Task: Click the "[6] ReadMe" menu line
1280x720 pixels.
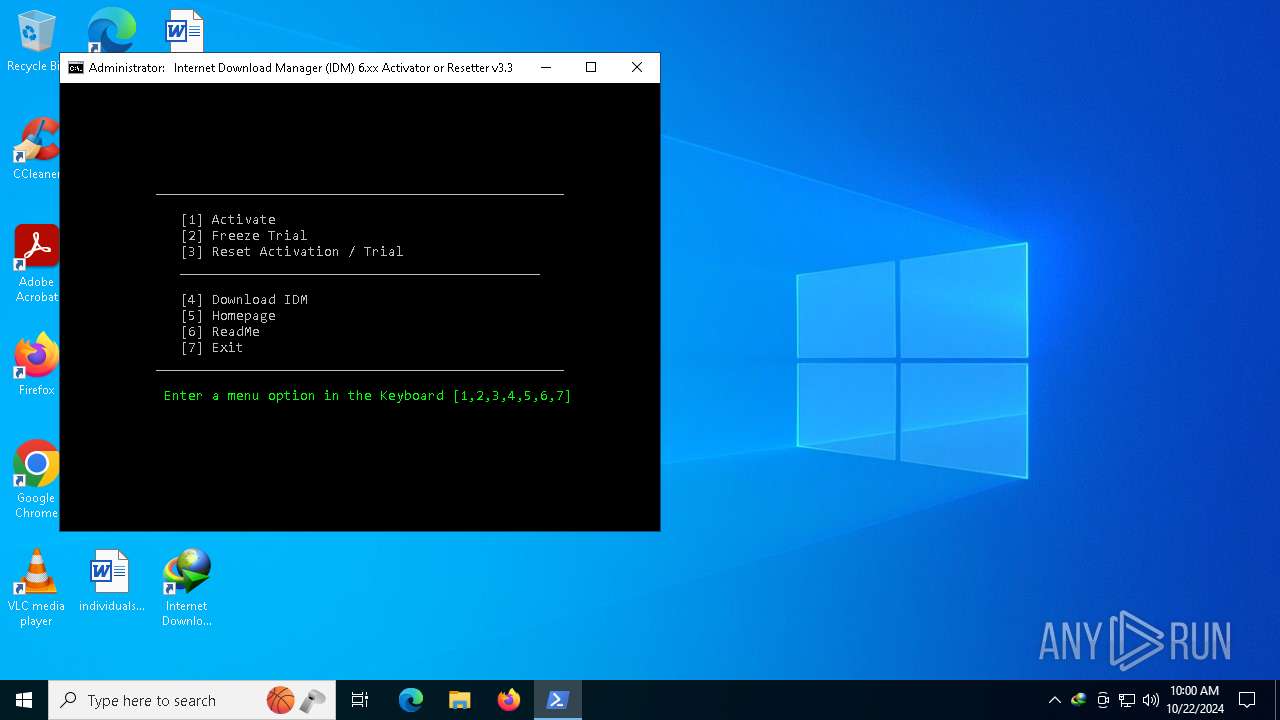Action: coord(220,332)
